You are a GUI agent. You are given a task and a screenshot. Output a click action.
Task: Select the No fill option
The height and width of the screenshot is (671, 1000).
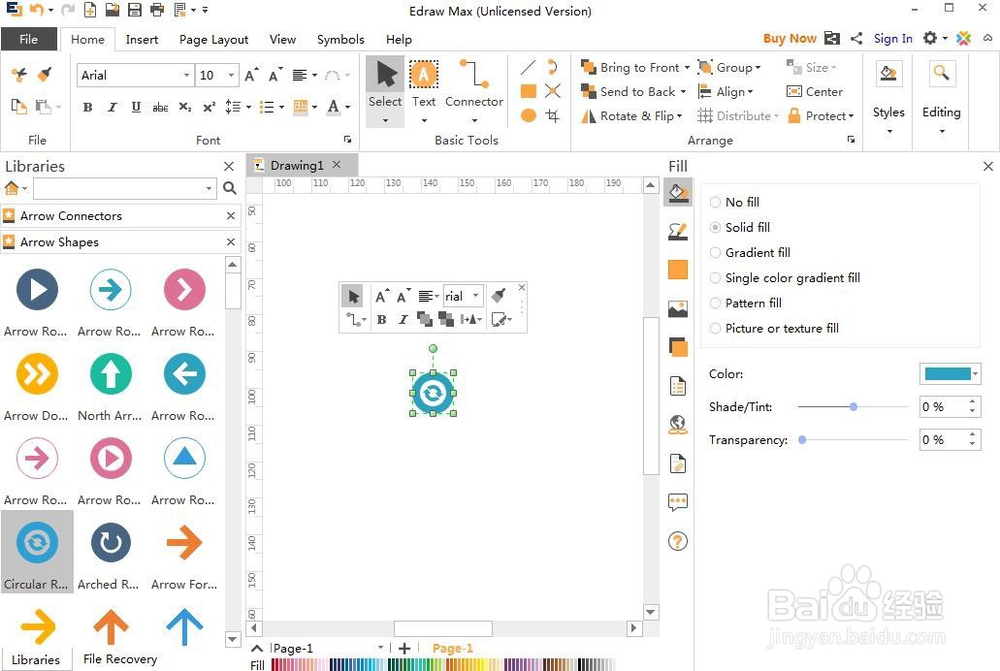(x=734, y=202)
